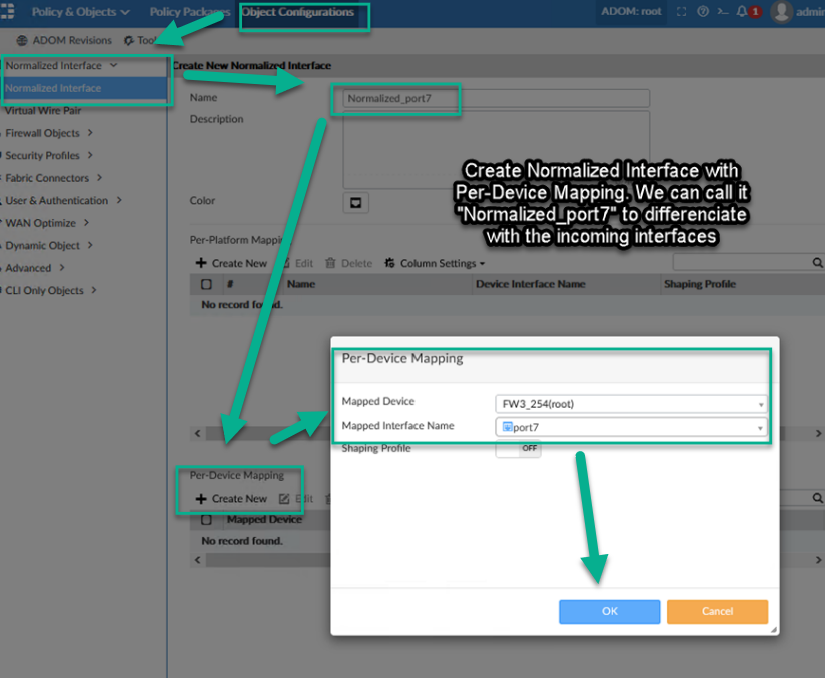Image resolution: width=825 pixels, height=678 pixels.
Task: Open the Color picker swatch
Action: tap(355, 202)
